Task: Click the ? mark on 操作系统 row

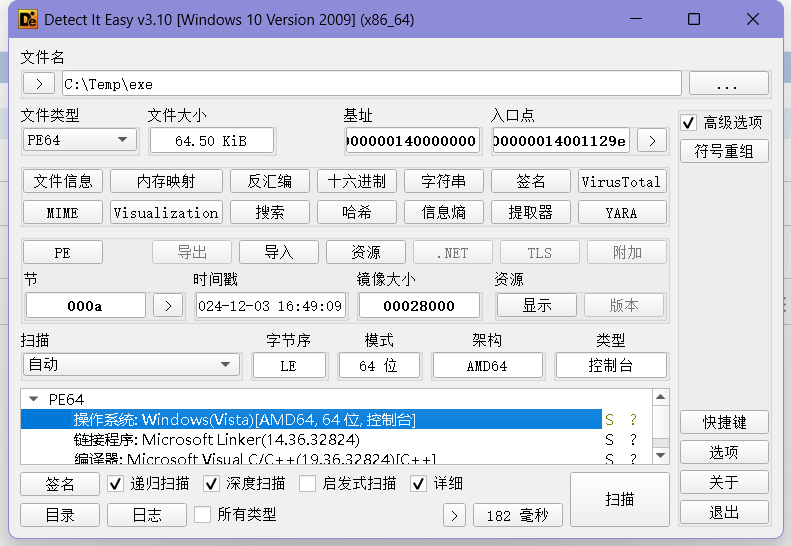Action: click(x=633, y=419)
